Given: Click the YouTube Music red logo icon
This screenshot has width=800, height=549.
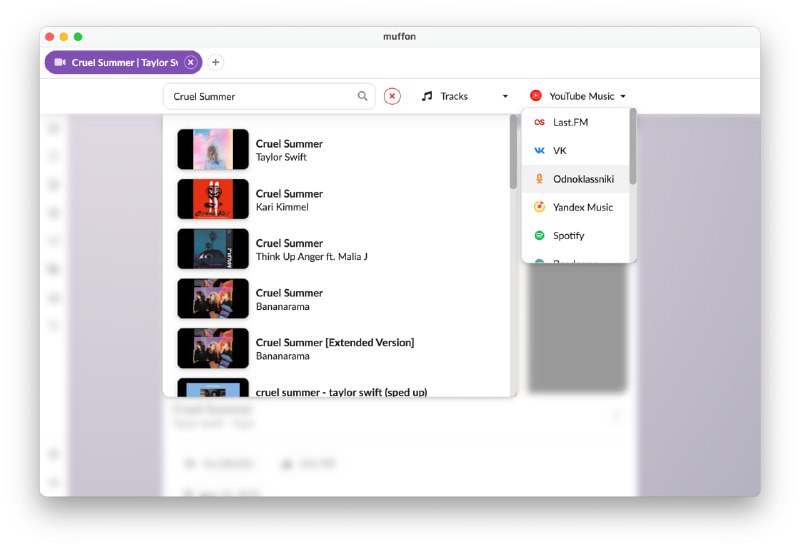Looking at the screenshot, I should [x=536, y=95].
